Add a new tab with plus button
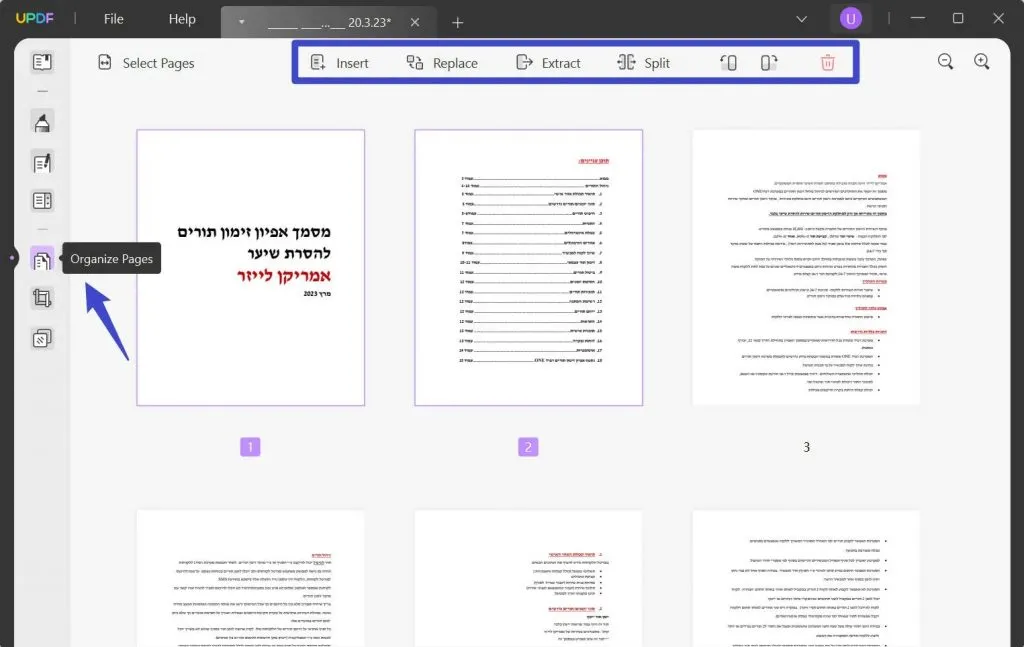 click(458, 23)
